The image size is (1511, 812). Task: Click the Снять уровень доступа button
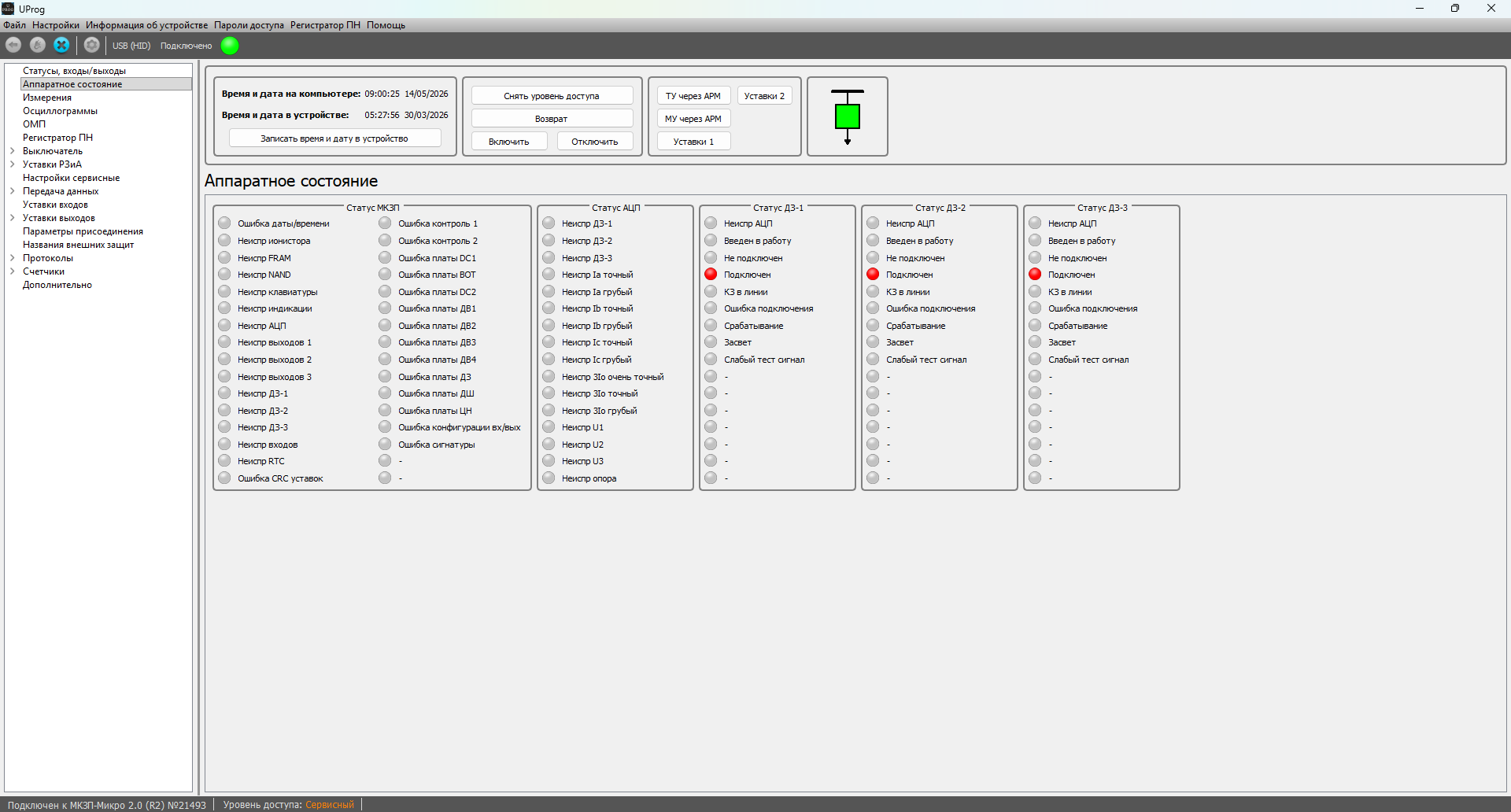[x=552, y=96]
